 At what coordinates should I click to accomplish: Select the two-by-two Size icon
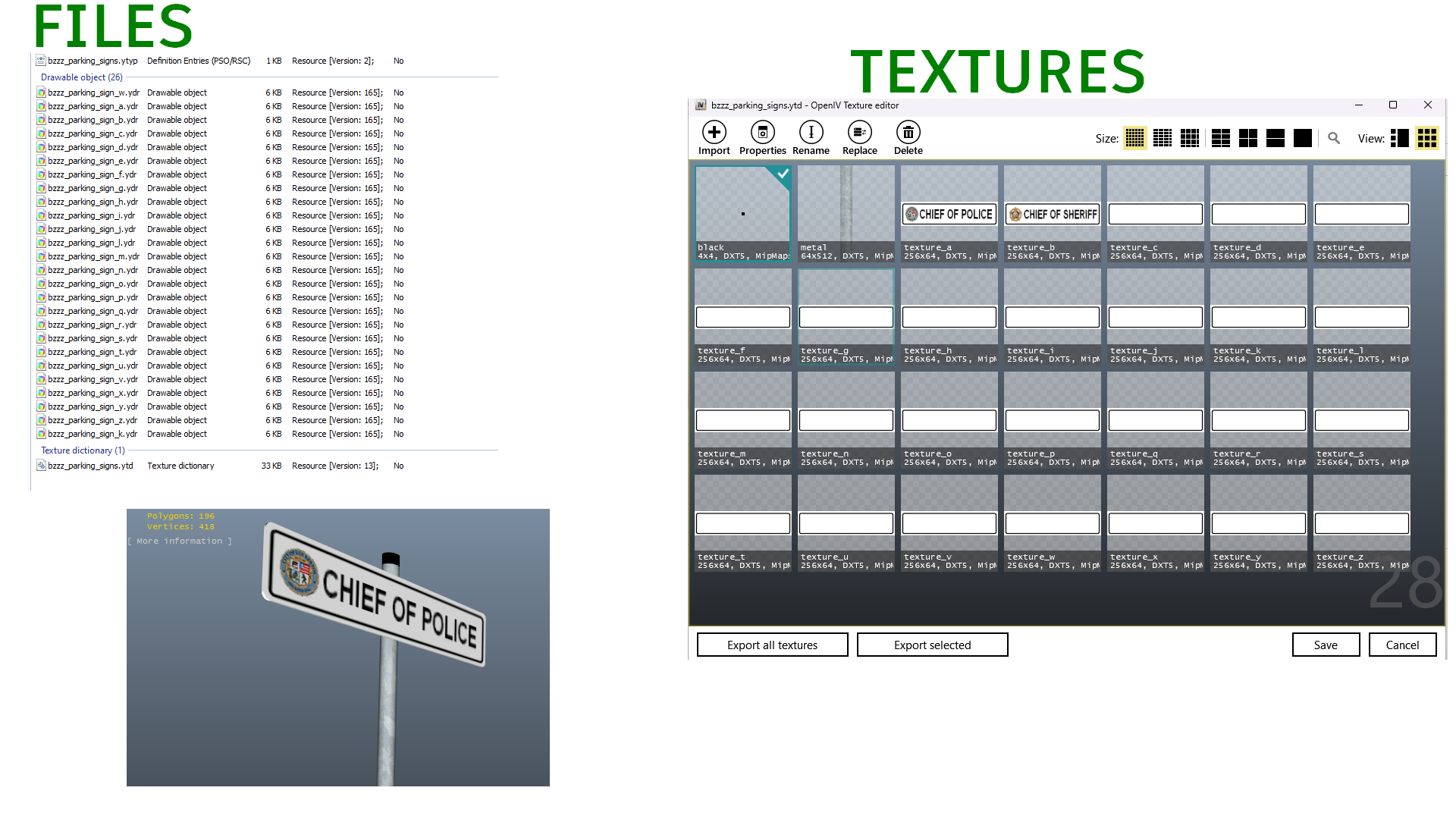pyautogui.click(x=1248, y=138)
